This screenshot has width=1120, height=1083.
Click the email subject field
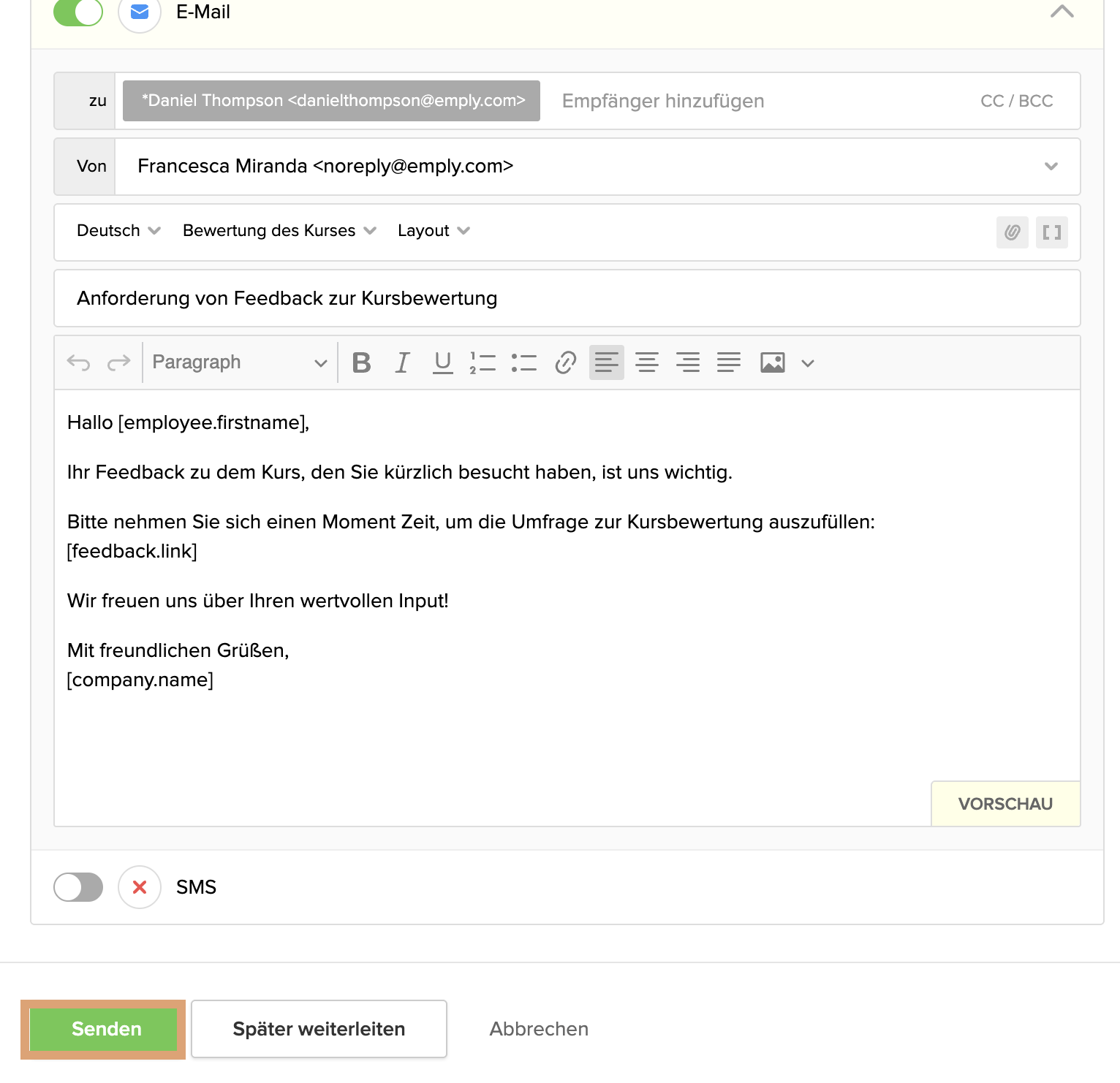567,298
